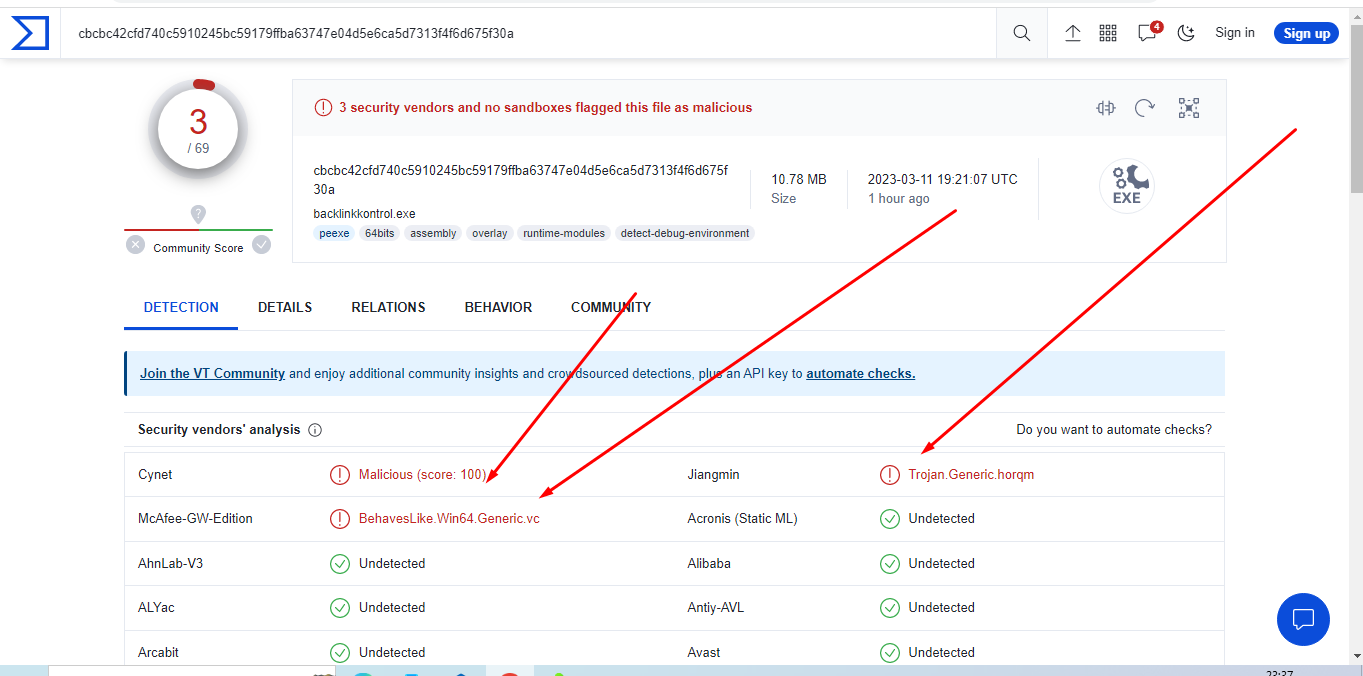Viewport: 1363px width, 676px height.
Task: Click 'BehavesLike.Win64.Generic.vc' detection text
Action: click(449, 519)
